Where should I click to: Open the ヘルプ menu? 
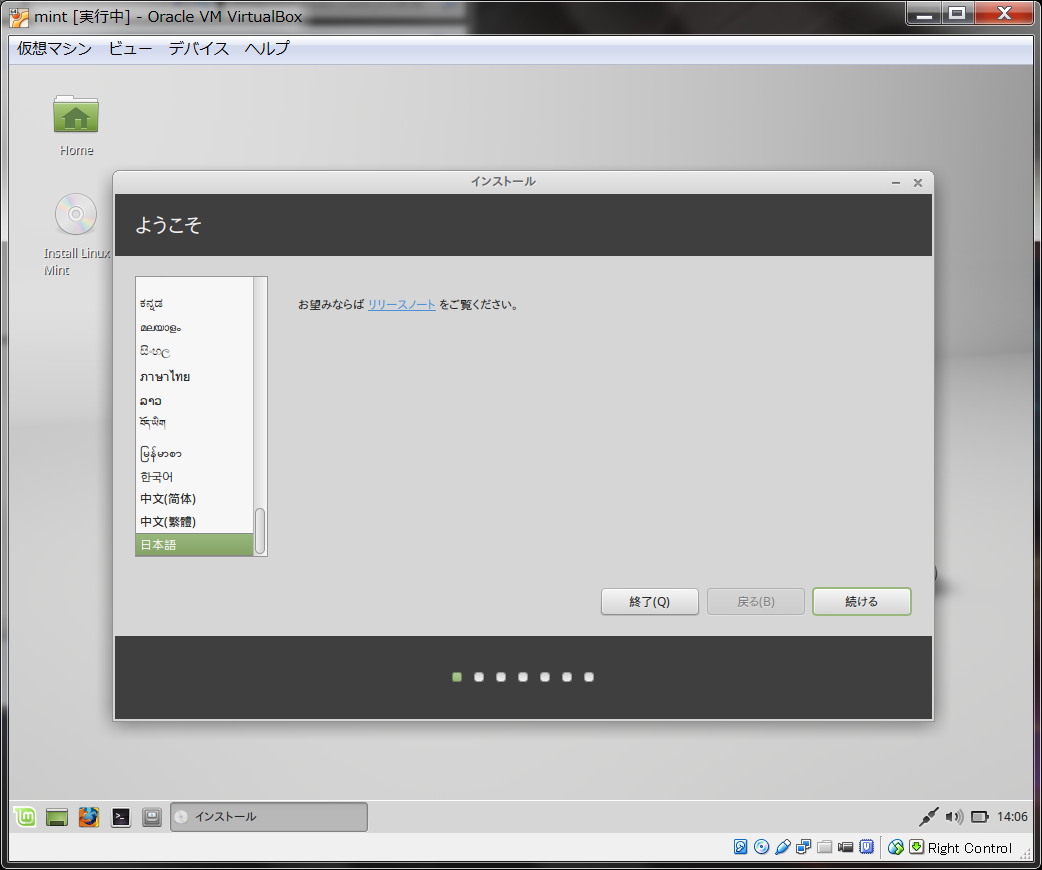[267, 48]
